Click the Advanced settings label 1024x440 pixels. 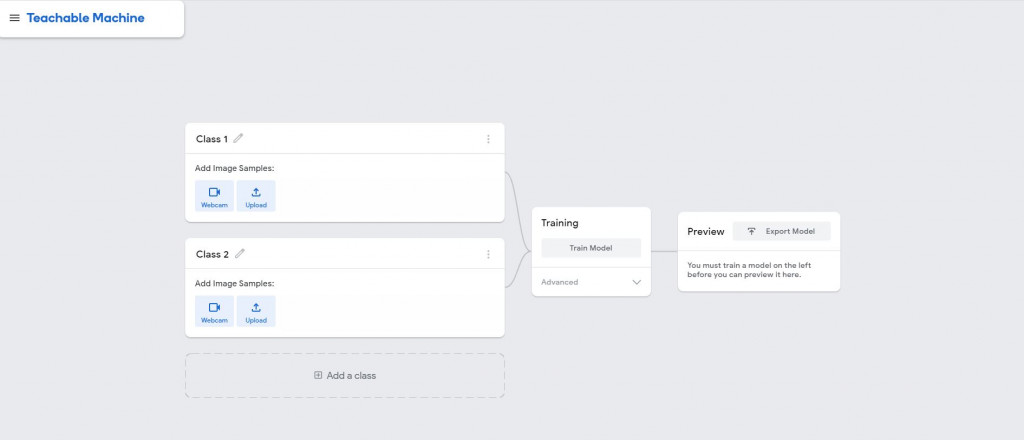point(560,282)
